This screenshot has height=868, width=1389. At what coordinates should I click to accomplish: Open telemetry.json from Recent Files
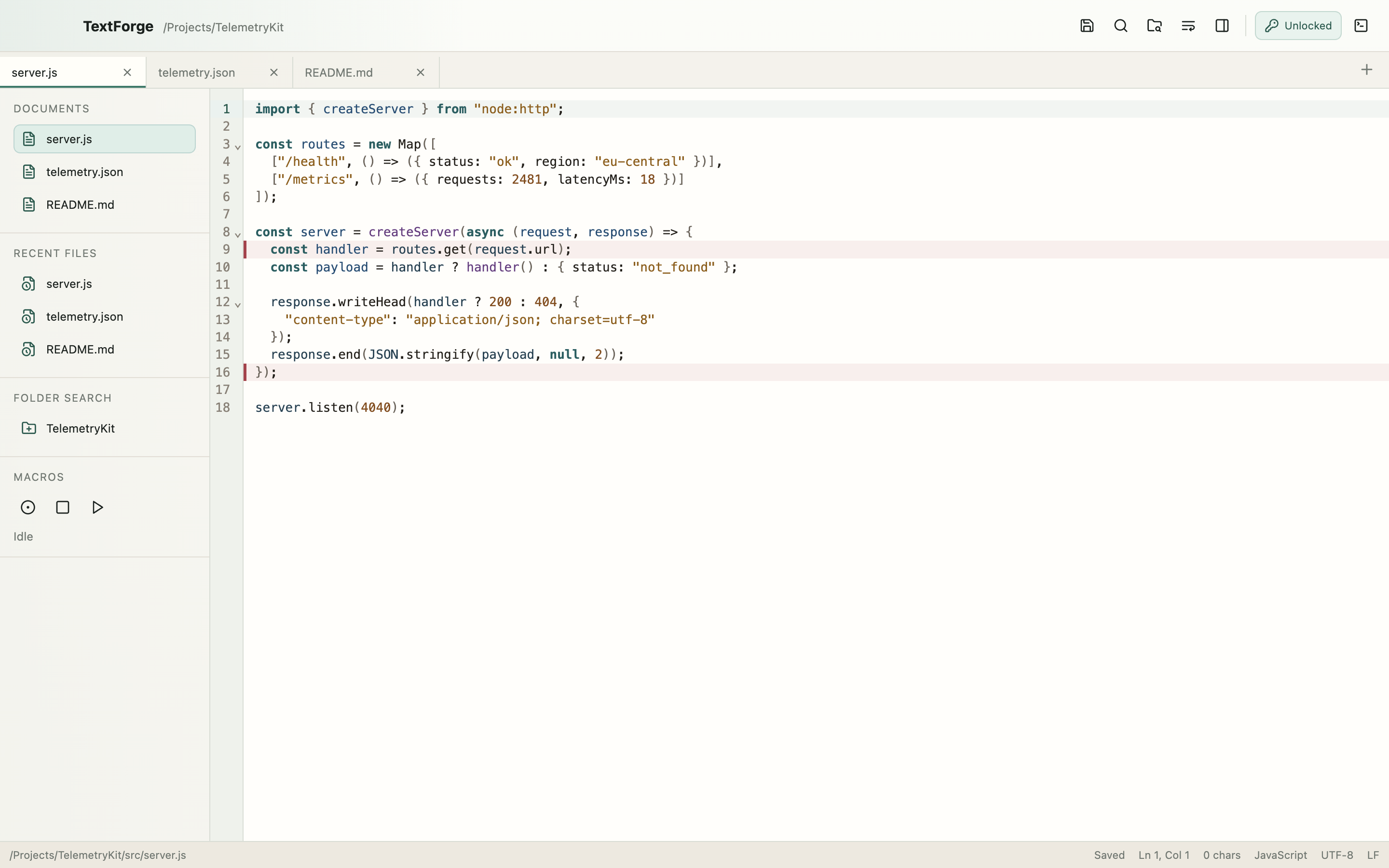point(105,316)
